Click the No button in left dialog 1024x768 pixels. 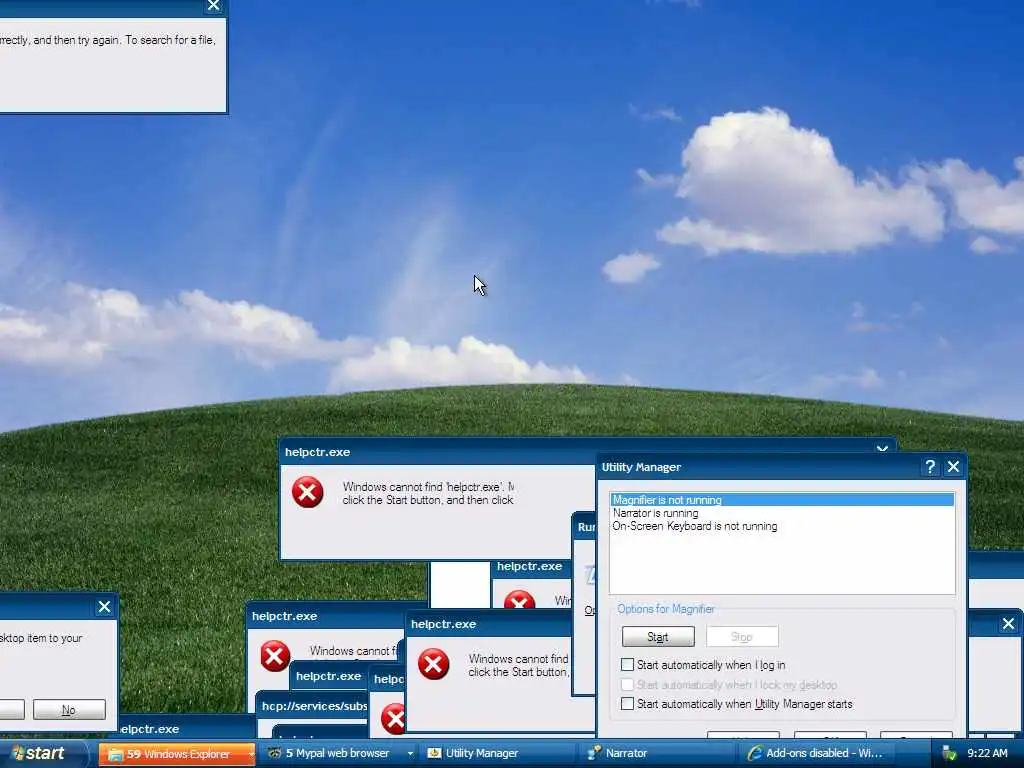coord(69,710)
